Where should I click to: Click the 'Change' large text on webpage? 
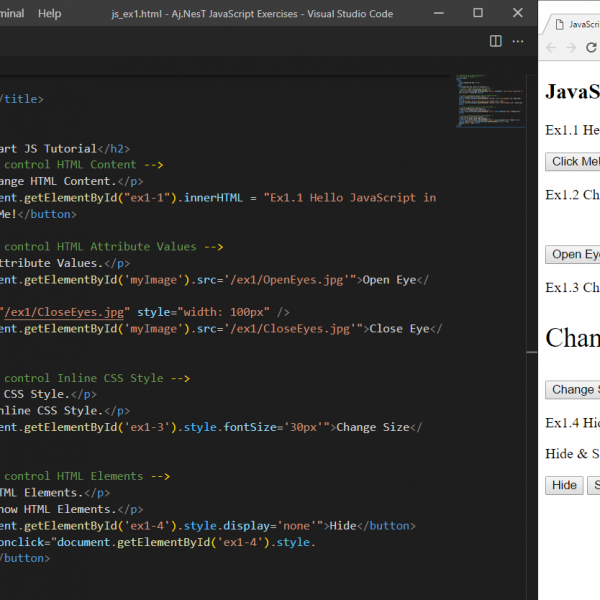pyautogui.click(x=572, y=338)
